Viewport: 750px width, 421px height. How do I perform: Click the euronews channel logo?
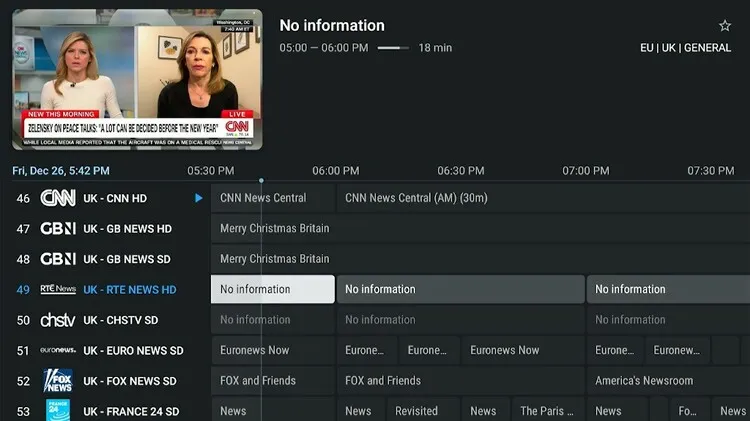[58, 350]
